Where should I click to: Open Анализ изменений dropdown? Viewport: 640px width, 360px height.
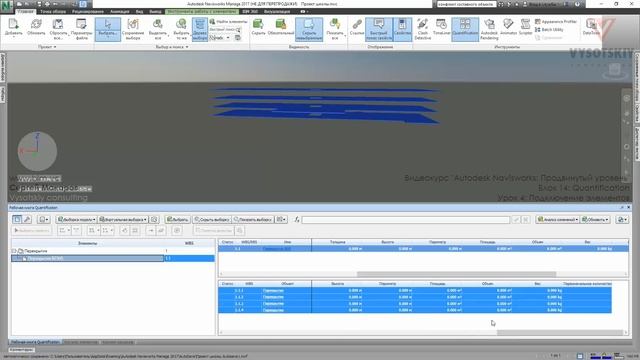point(558,220)
